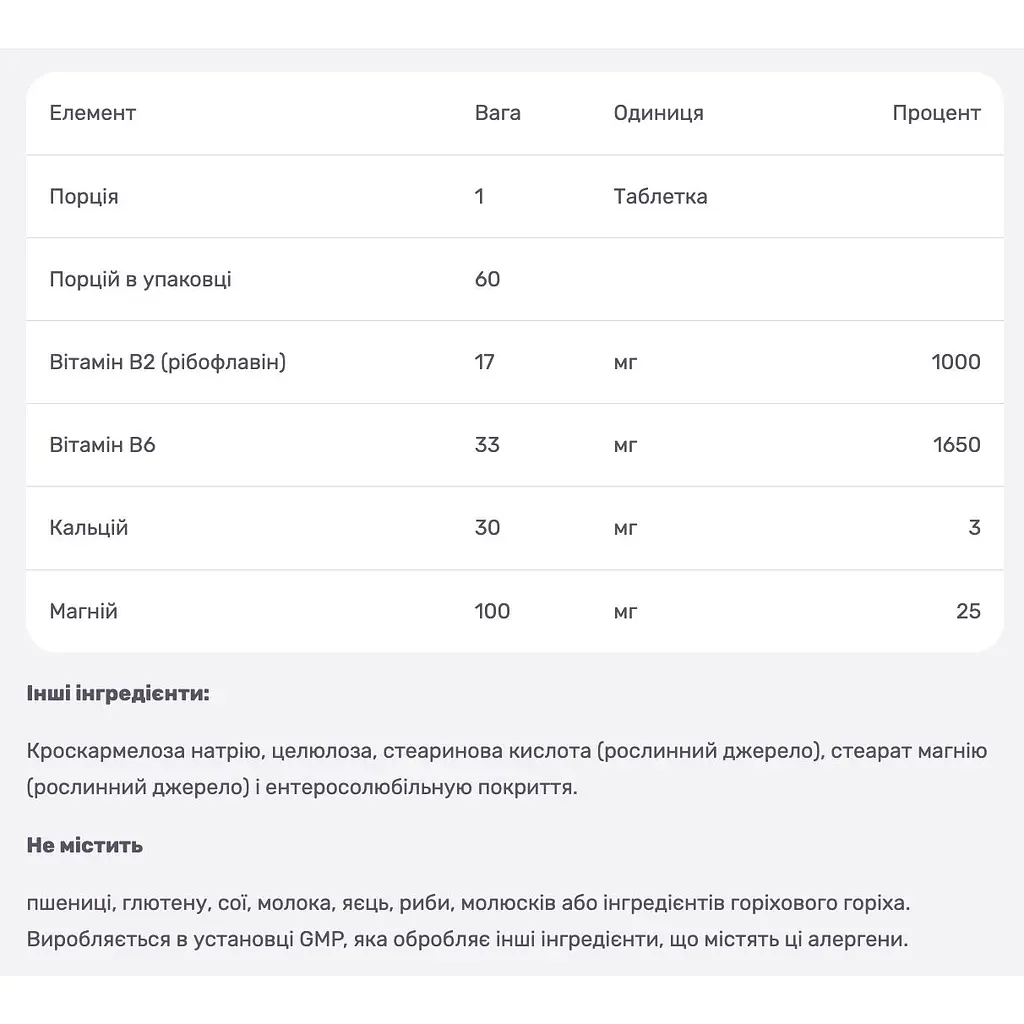Screen dimensions: 1024x1024
Task: Click the Процент column header
Action: tap(936, 114)
